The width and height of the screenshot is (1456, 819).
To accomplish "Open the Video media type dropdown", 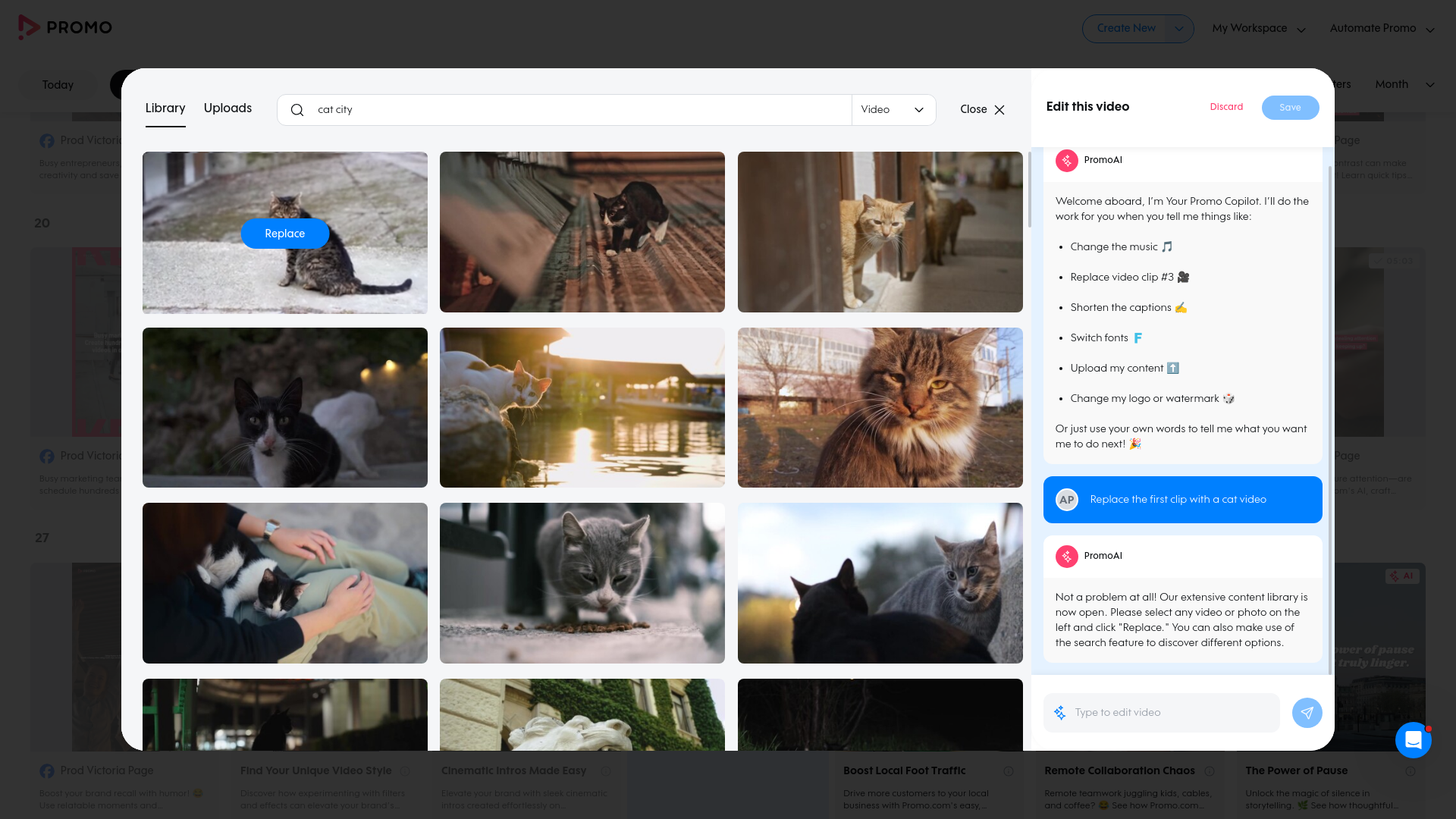I will coord(893,110).
